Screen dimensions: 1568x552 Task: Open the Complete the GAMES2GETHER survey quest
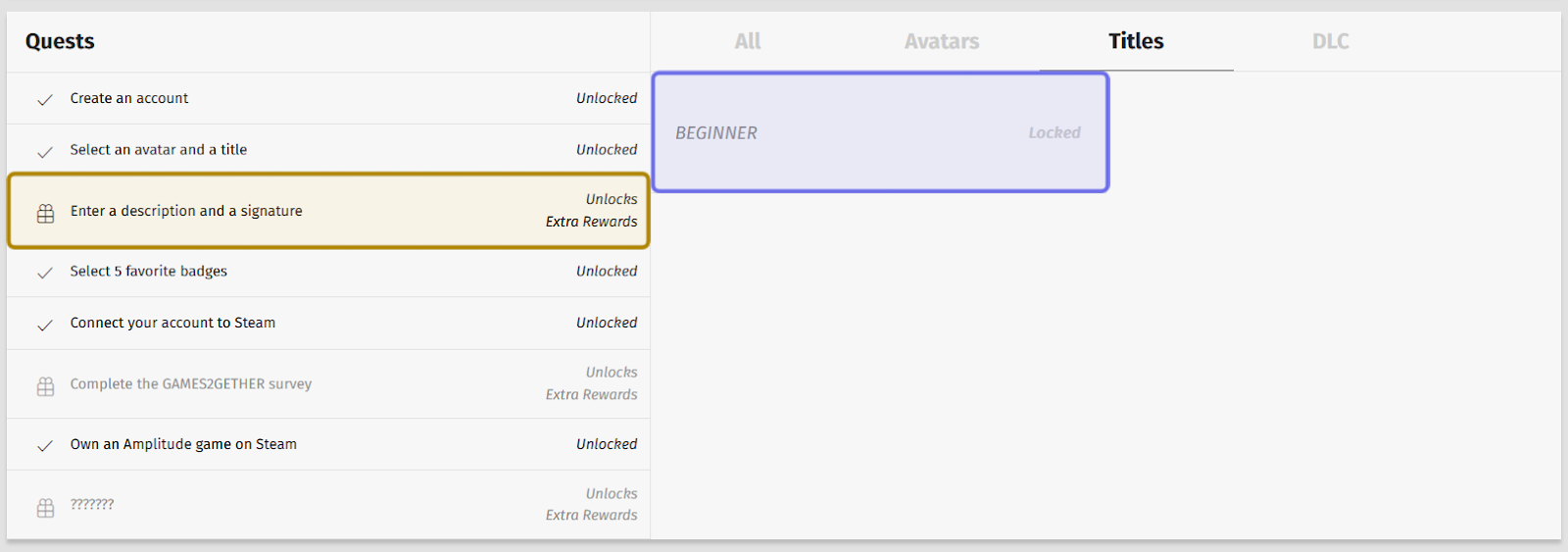(x=328, y=384)
